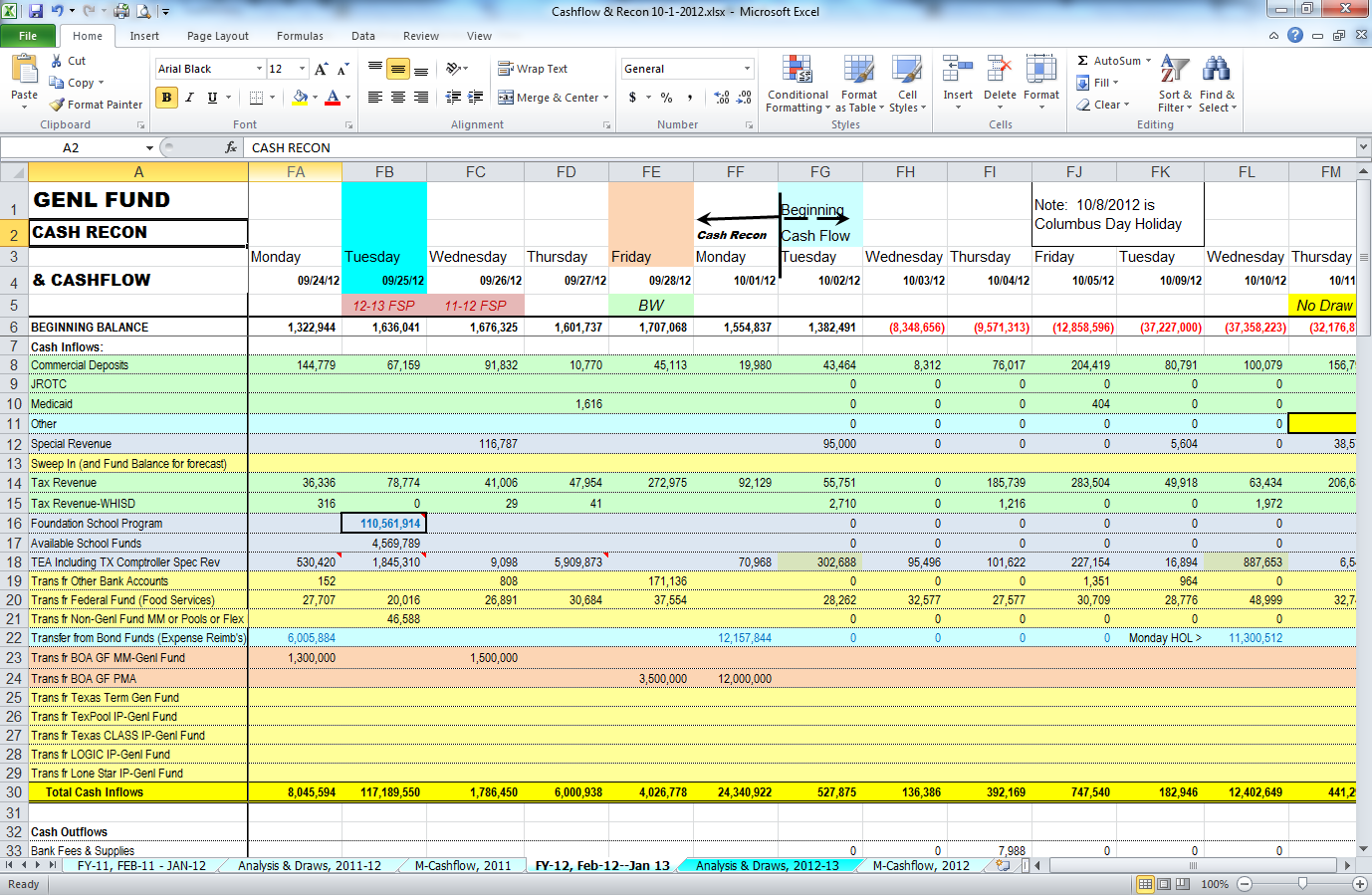Switch to the Formulas tab
The height and width of the screenshot is (896, 1372).
point(300,36)
